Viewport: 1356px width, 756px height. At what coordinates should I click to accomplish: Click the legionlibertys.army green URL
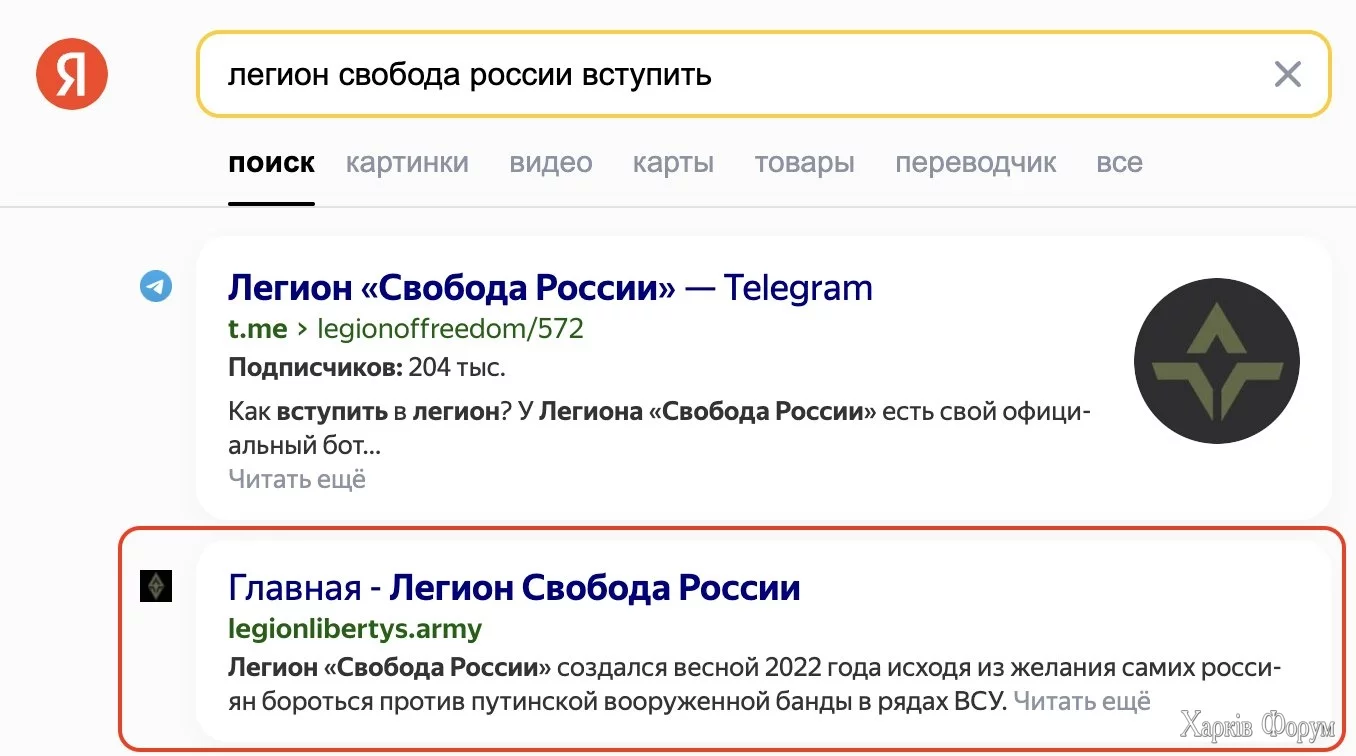(355, 629)
